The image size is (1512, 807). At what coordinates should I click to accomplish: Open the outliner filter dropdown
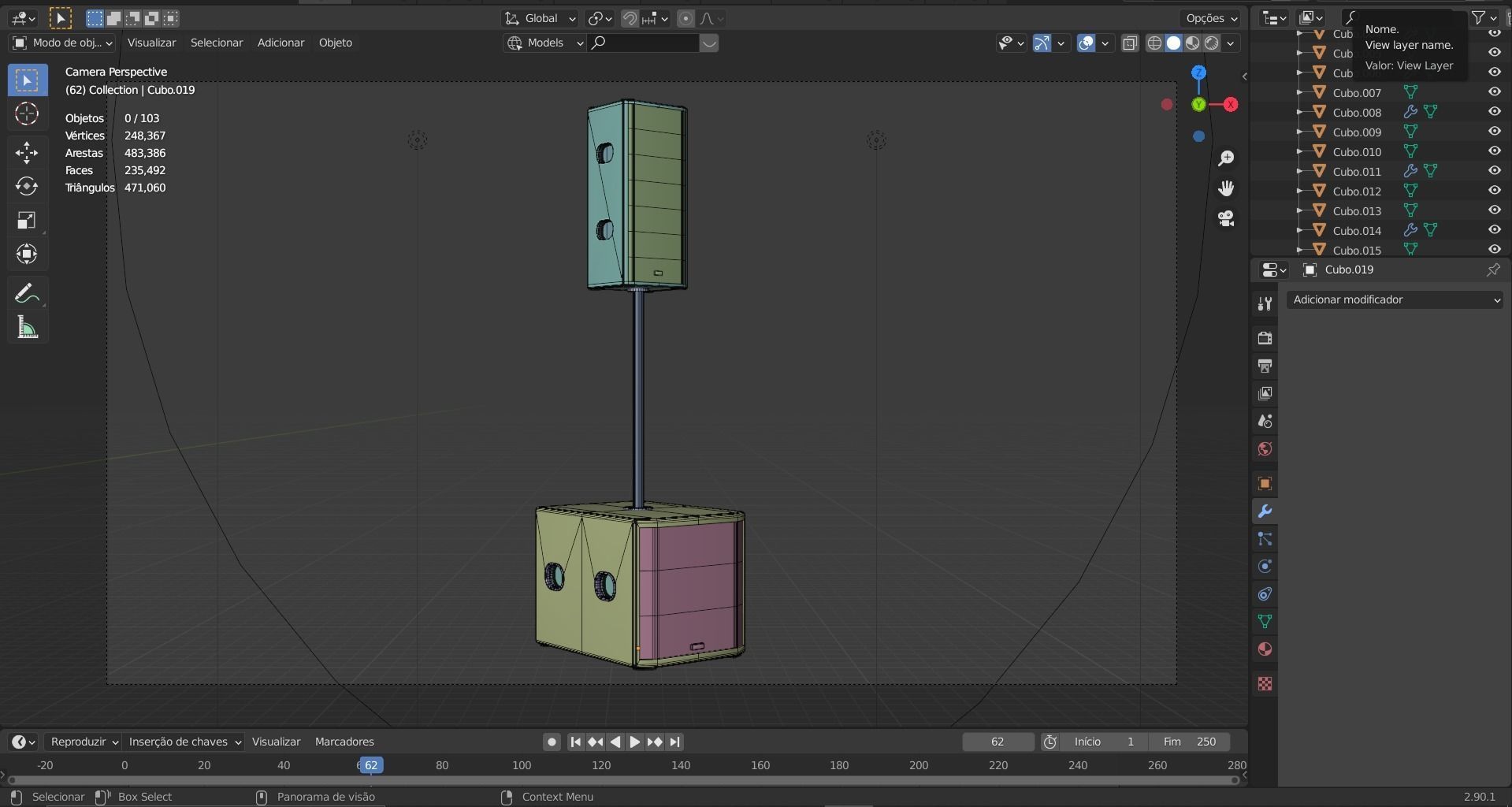coord(1484,17)
